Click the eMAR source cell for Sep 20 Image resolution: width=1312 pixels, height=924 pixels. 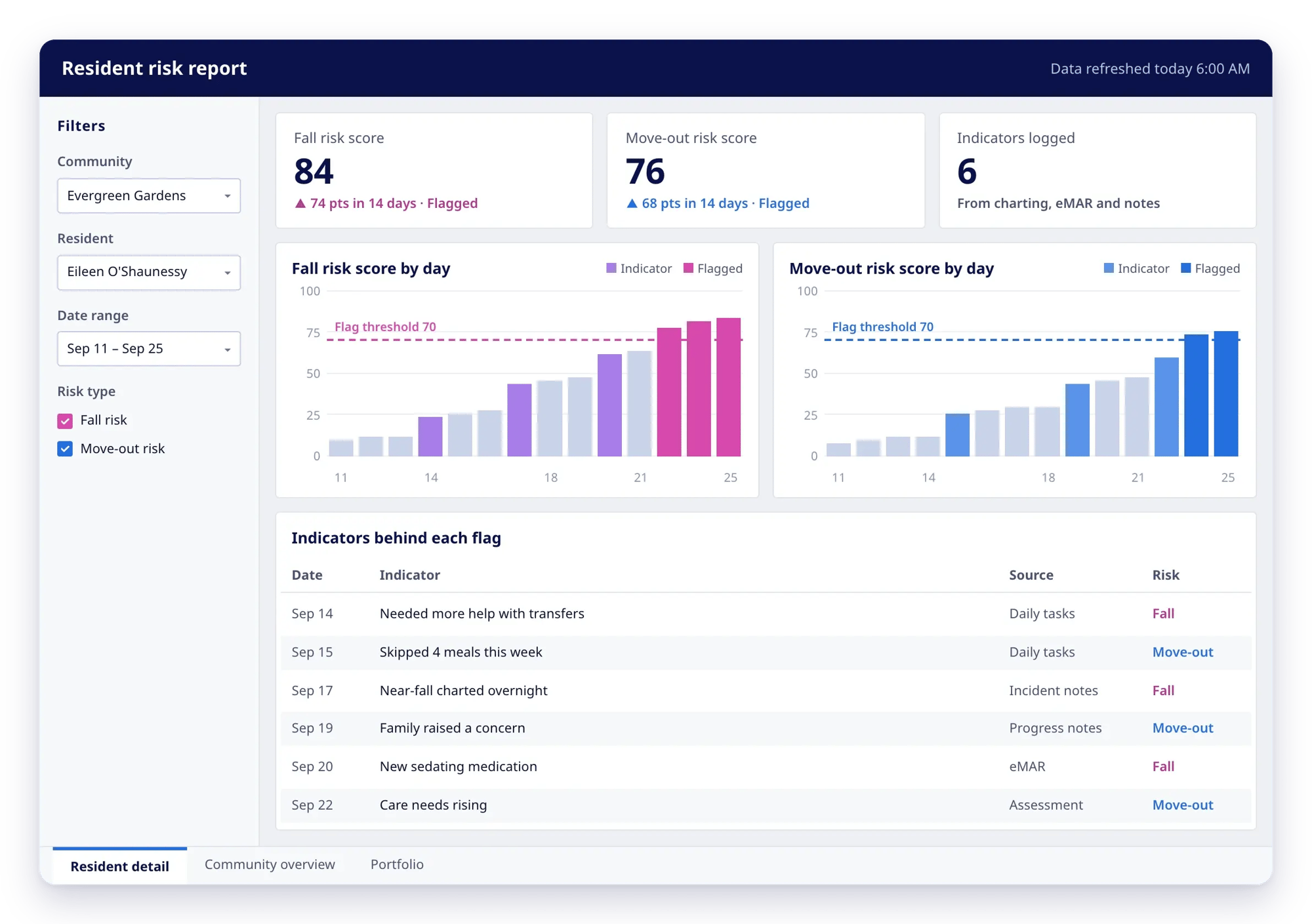coord(1027,767)
